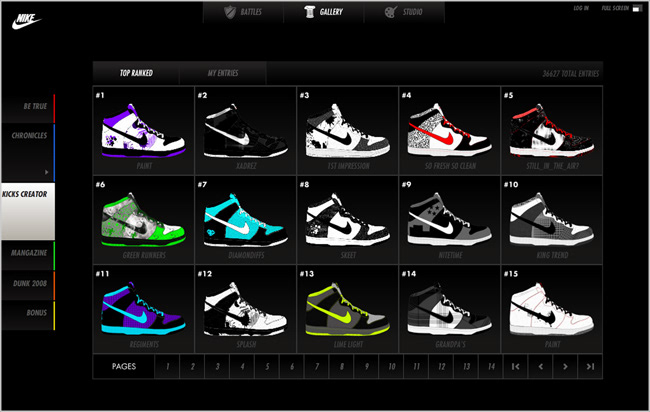Open #5 Still_In_The_Air shoe
This screenshot has height=412, width=650.
(551, 131)
